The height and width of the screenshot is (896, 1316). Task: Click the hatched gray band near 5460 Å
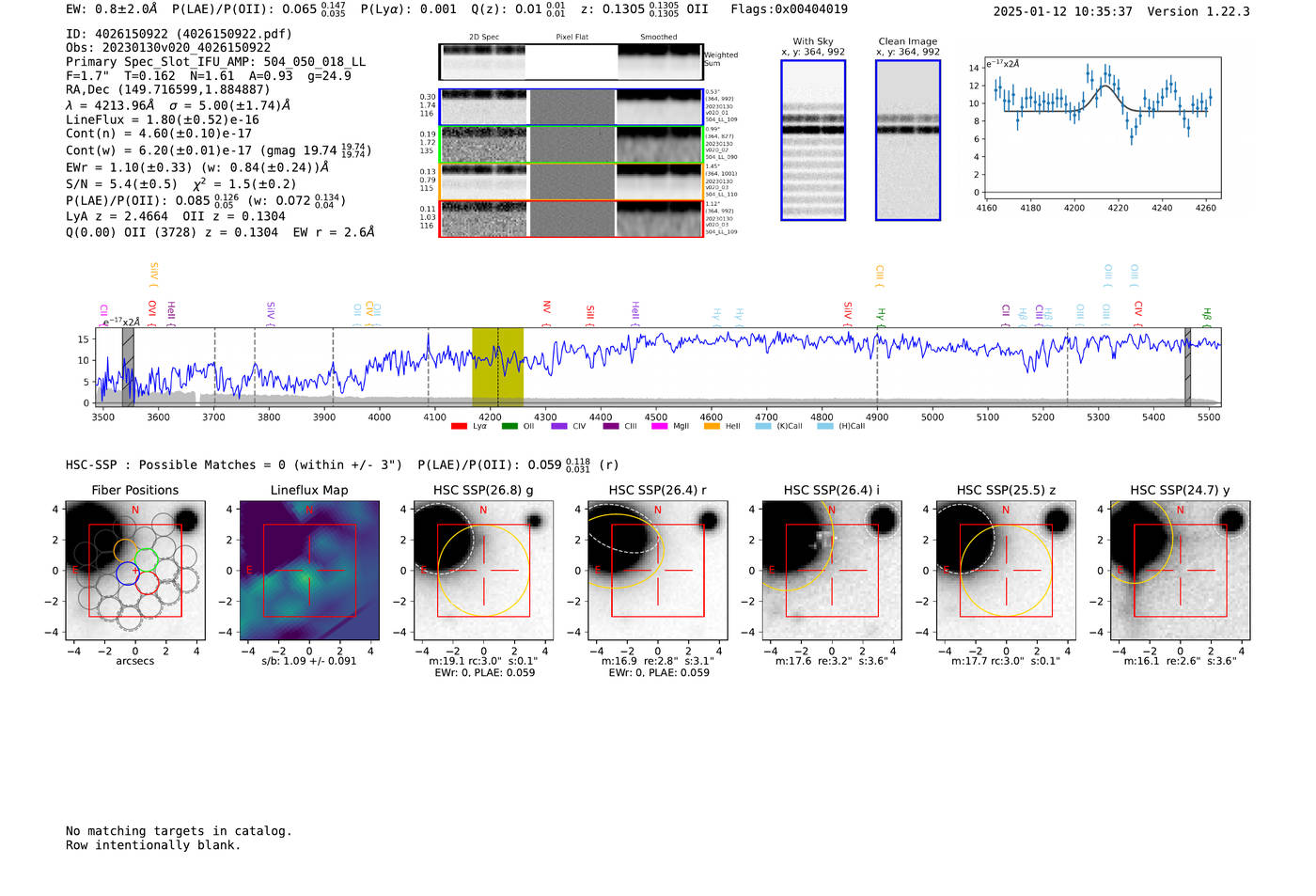[x=1187, y=366]
